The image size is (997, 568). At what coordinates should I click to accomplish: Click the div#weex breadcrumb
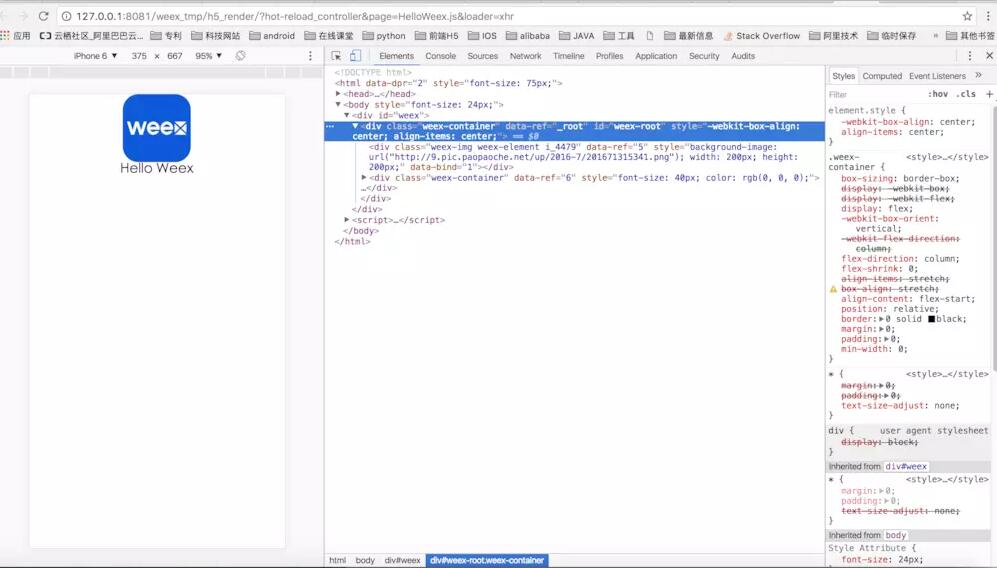(402, 560)
